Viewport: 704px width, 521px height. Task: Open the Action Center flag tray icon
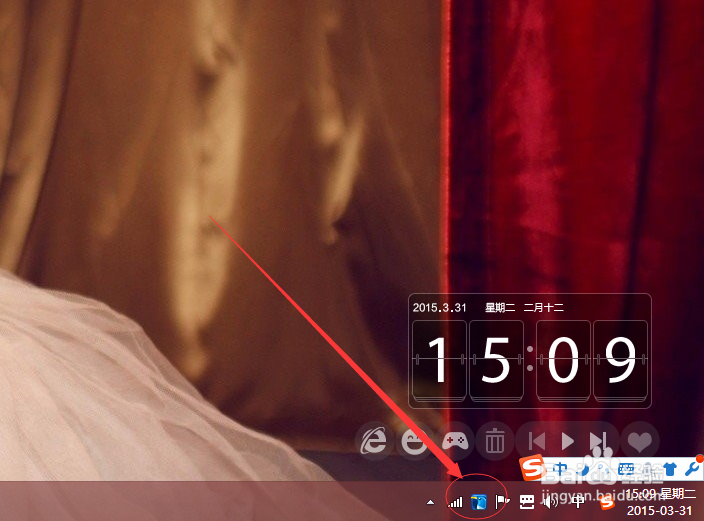pos(502,502)
